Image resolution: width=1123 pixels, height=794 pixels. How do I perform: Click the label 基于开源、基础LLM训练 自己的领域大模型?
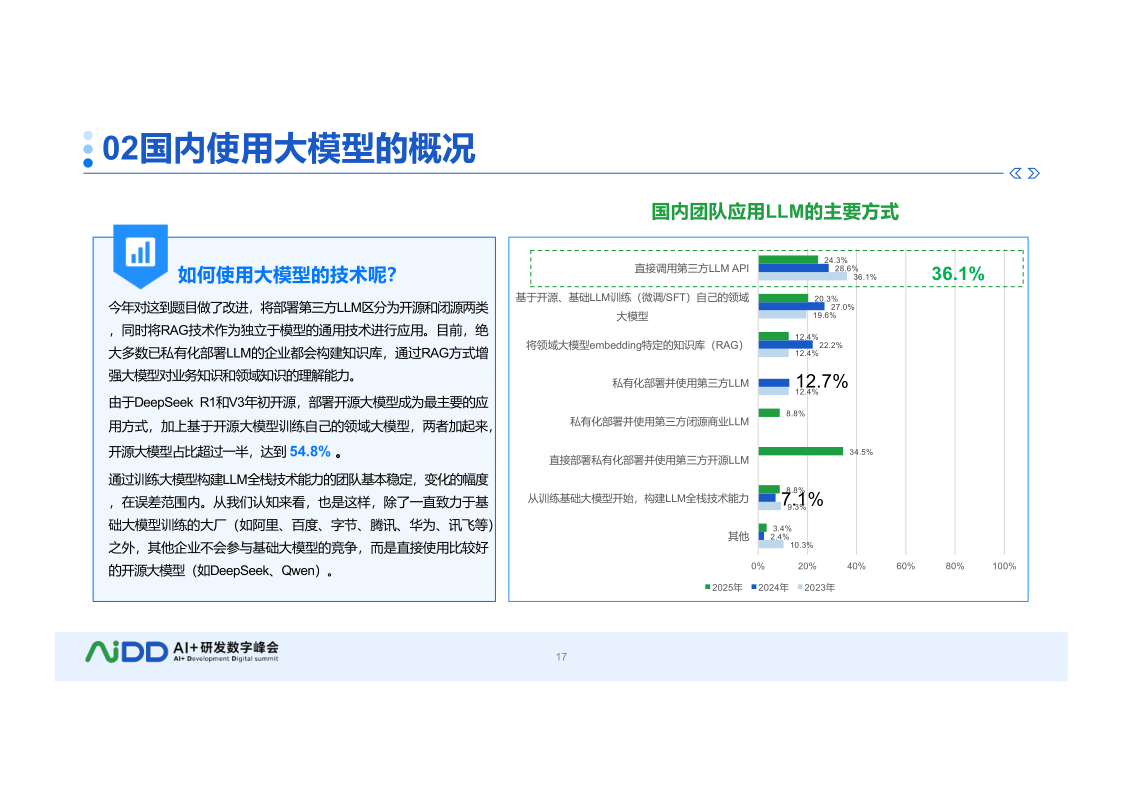coord(632,306)
